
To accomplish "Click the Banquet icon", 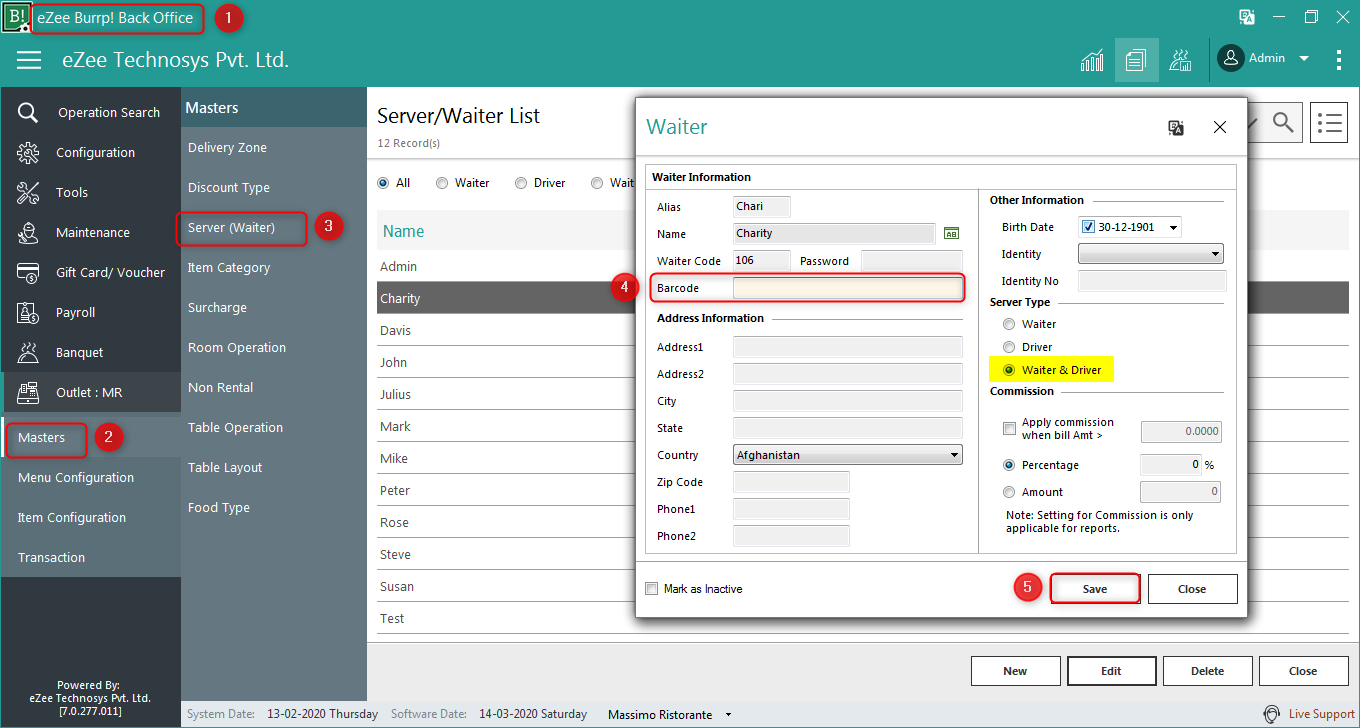I will 28,352.
